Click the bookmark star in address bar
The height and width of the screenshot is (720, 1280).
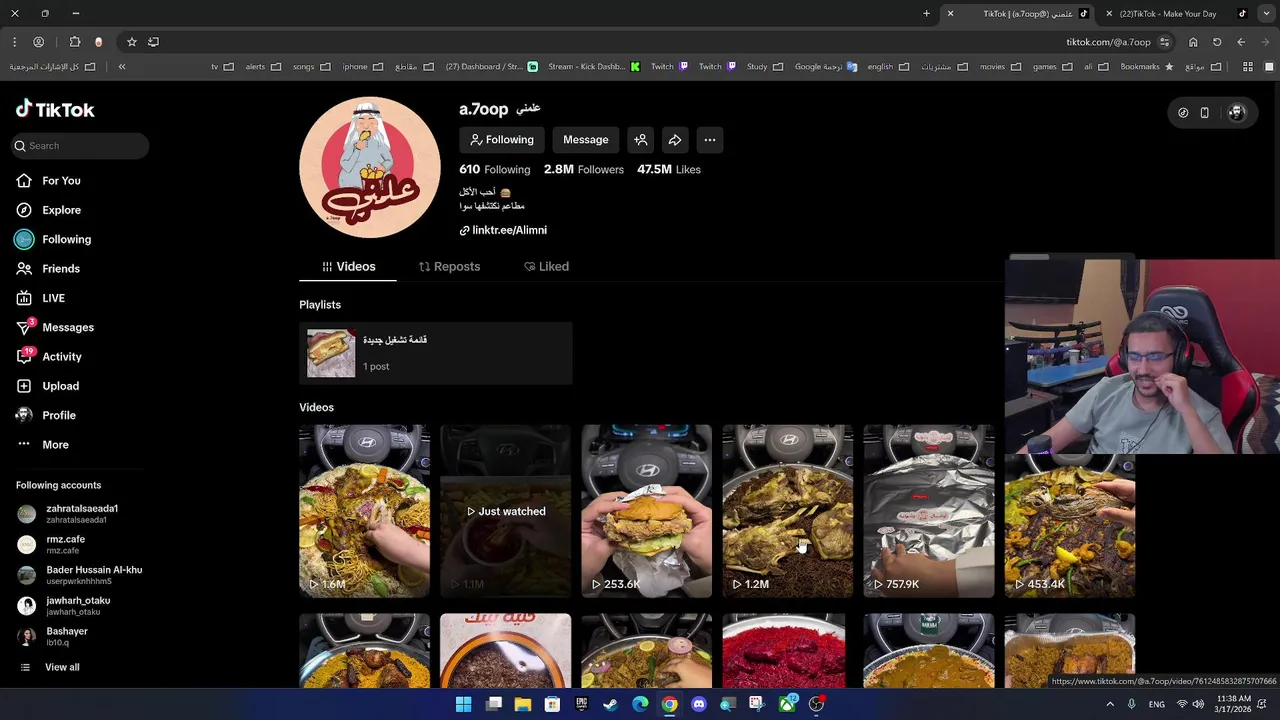pos(131,42)
